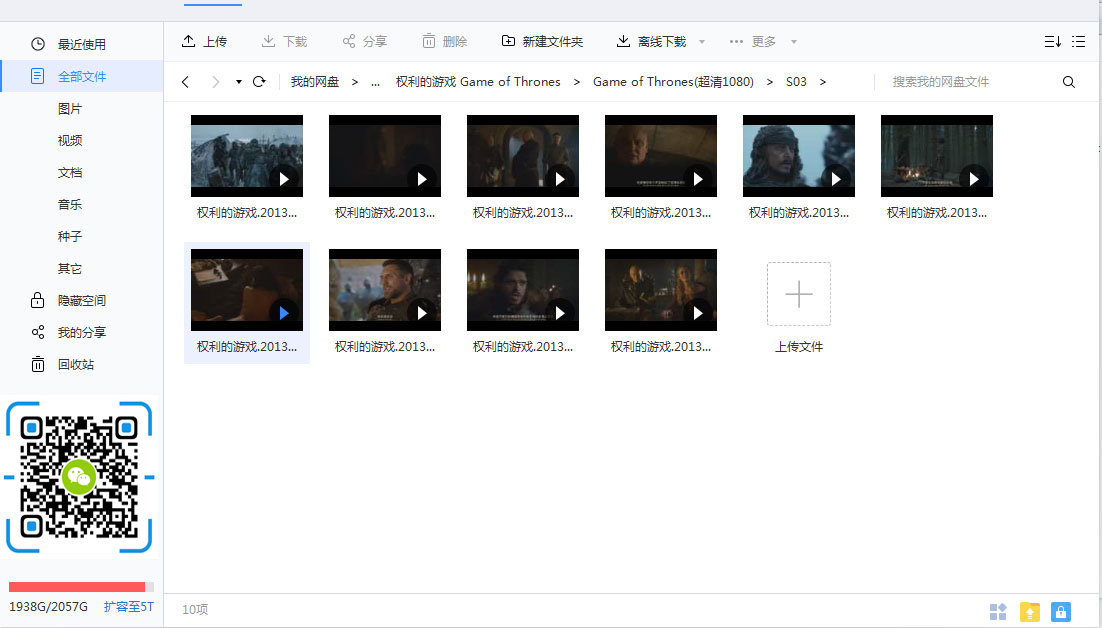Play the first video in top row
The height and width of the screenshot is (628, 1102).
[284, 179]
